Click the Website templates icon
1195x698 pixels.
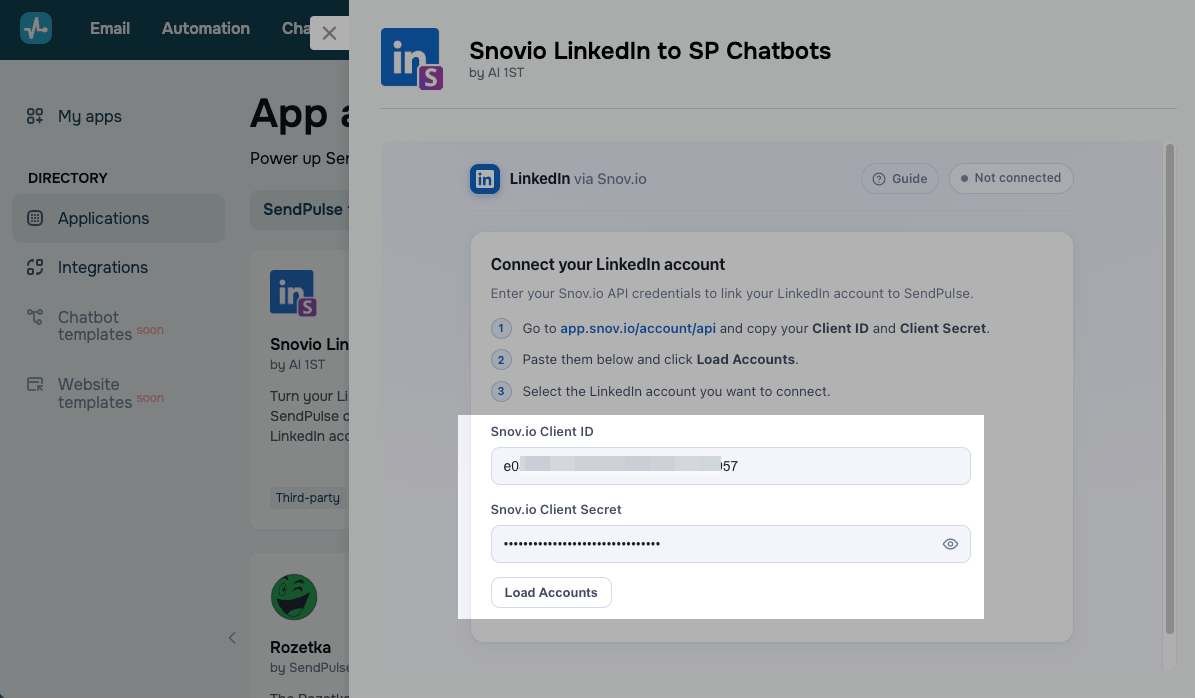pyautogui.click(x=35, y=384)
